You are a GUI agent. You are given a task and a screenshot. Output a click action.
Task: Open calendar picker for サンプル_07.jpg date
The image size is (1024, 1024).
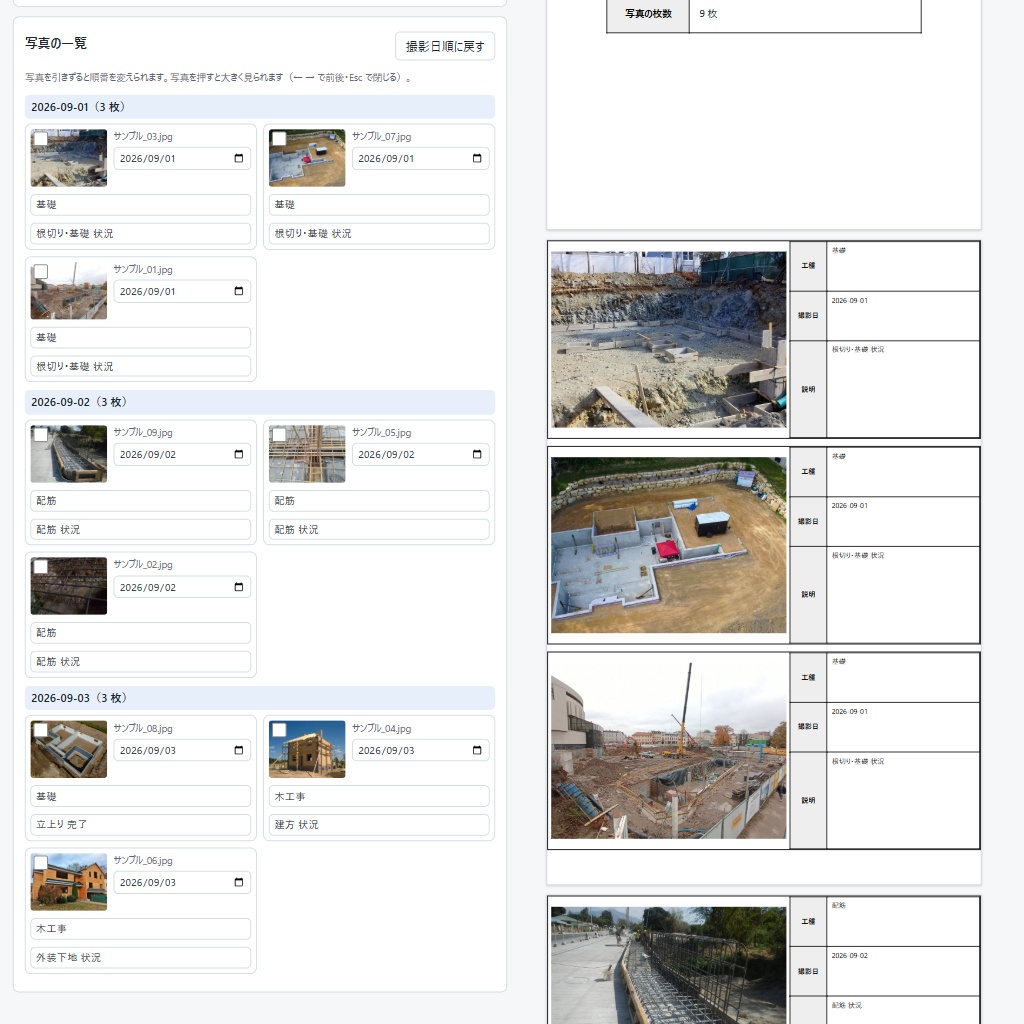pos(477,159)
